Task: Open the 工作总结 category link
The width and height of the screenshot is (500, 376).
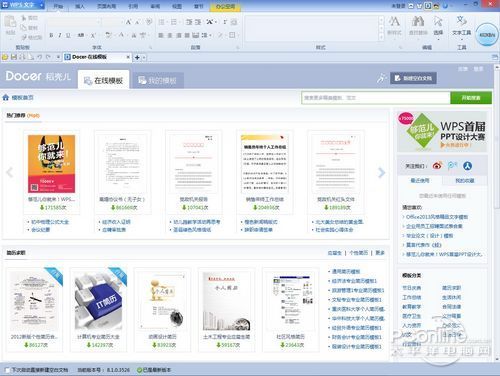Action: pos(412,297)
